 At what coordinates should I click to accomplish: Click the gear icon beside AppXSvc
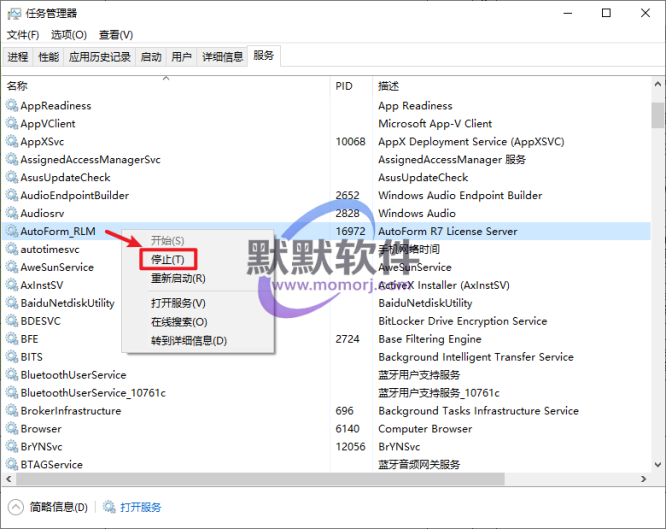[12, 142]
